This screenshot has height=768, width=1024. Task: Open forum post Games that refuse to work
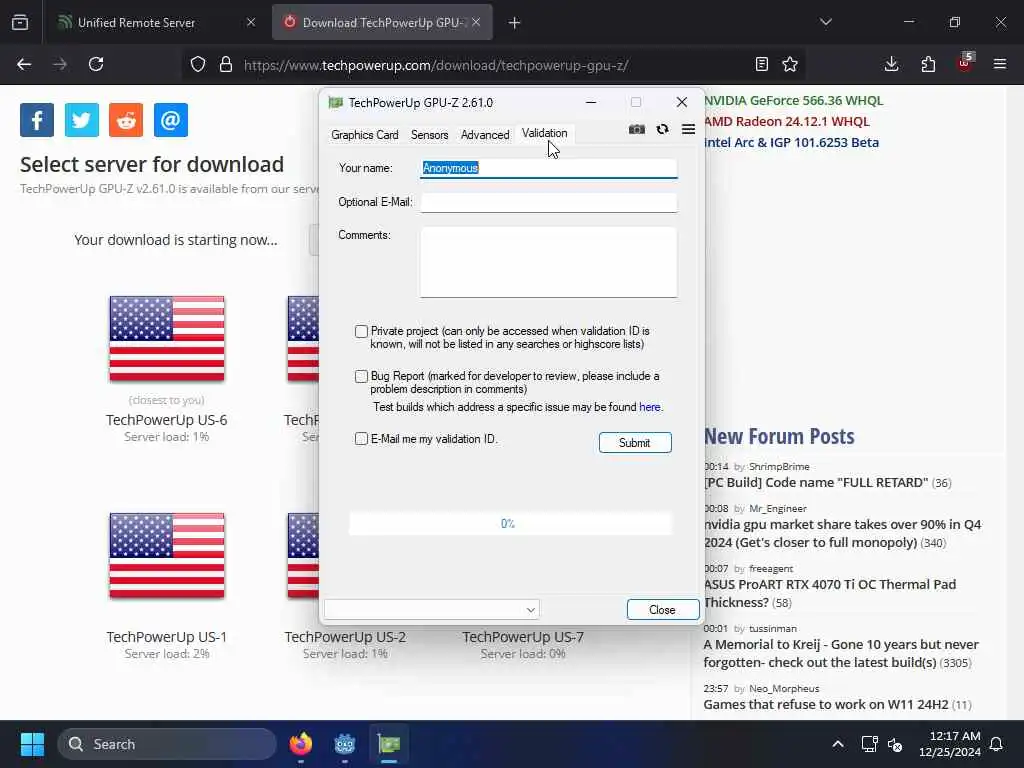pyautogui.click(x=825, y=705)
